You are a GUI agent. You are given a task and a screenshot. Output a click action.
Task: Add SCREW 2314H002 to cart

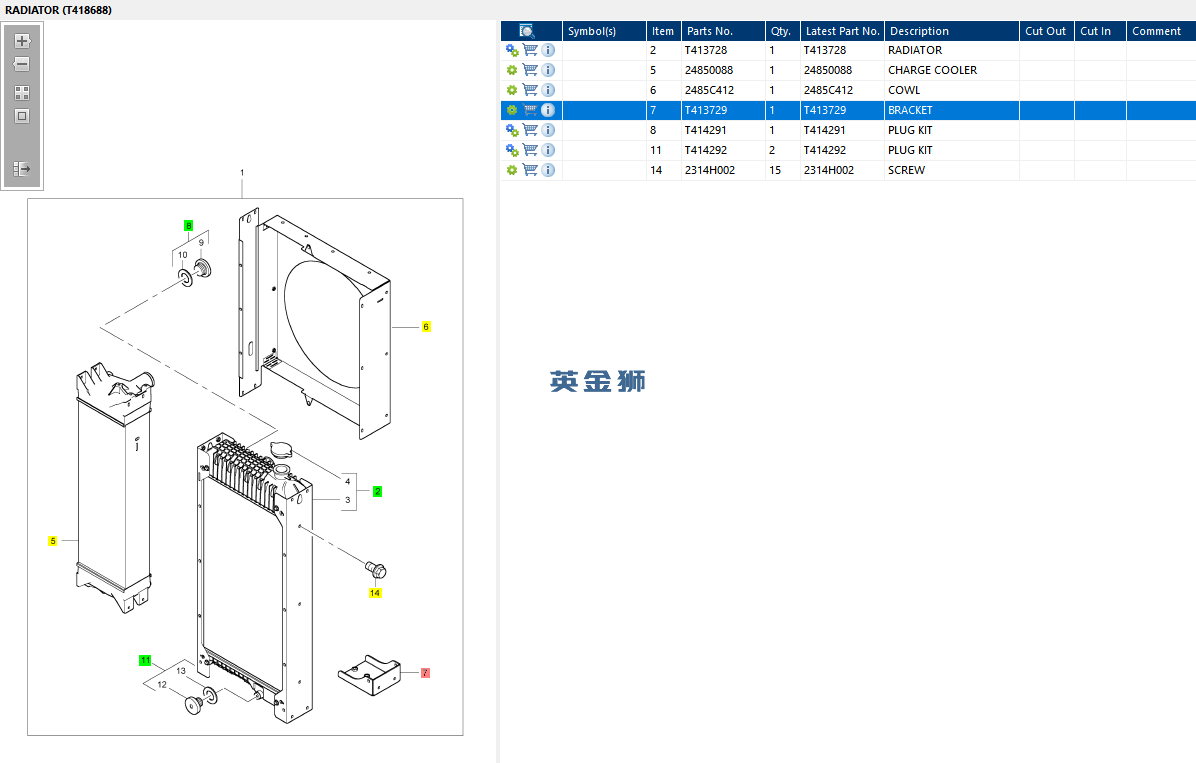point(530,170)
